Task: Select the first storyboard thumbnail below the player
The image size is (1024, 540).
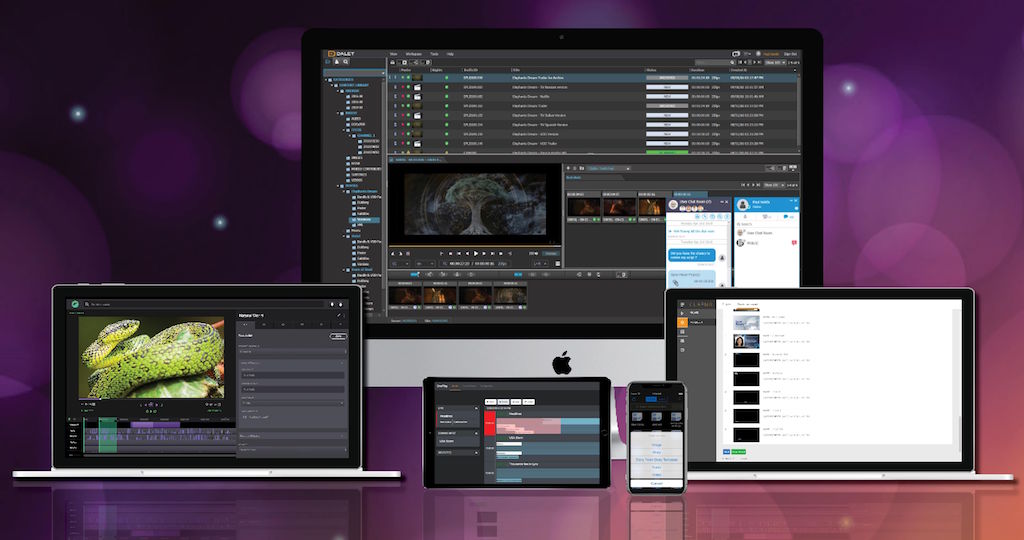Action: (405, 296)
